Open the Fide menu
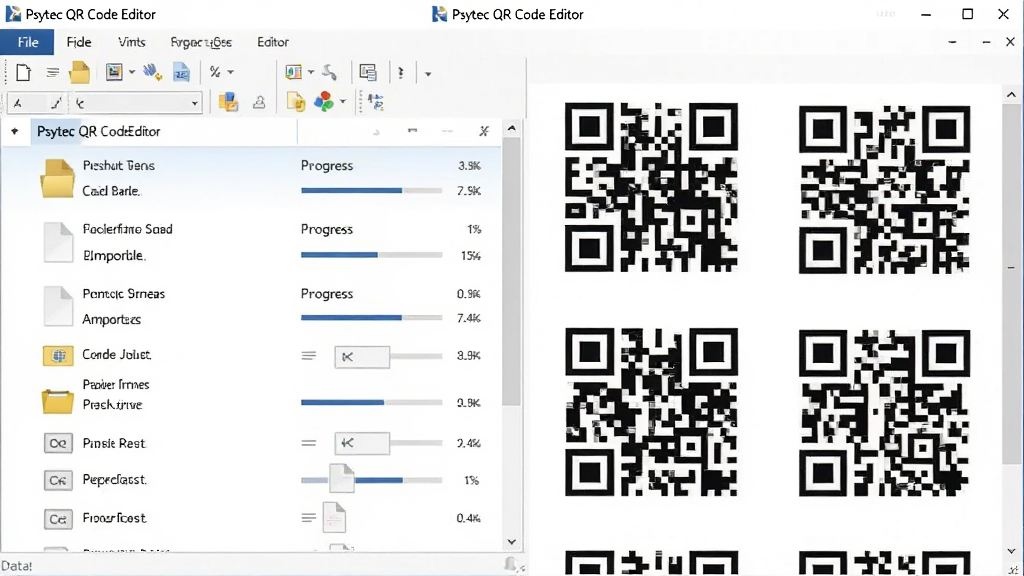 pos(79,42)
